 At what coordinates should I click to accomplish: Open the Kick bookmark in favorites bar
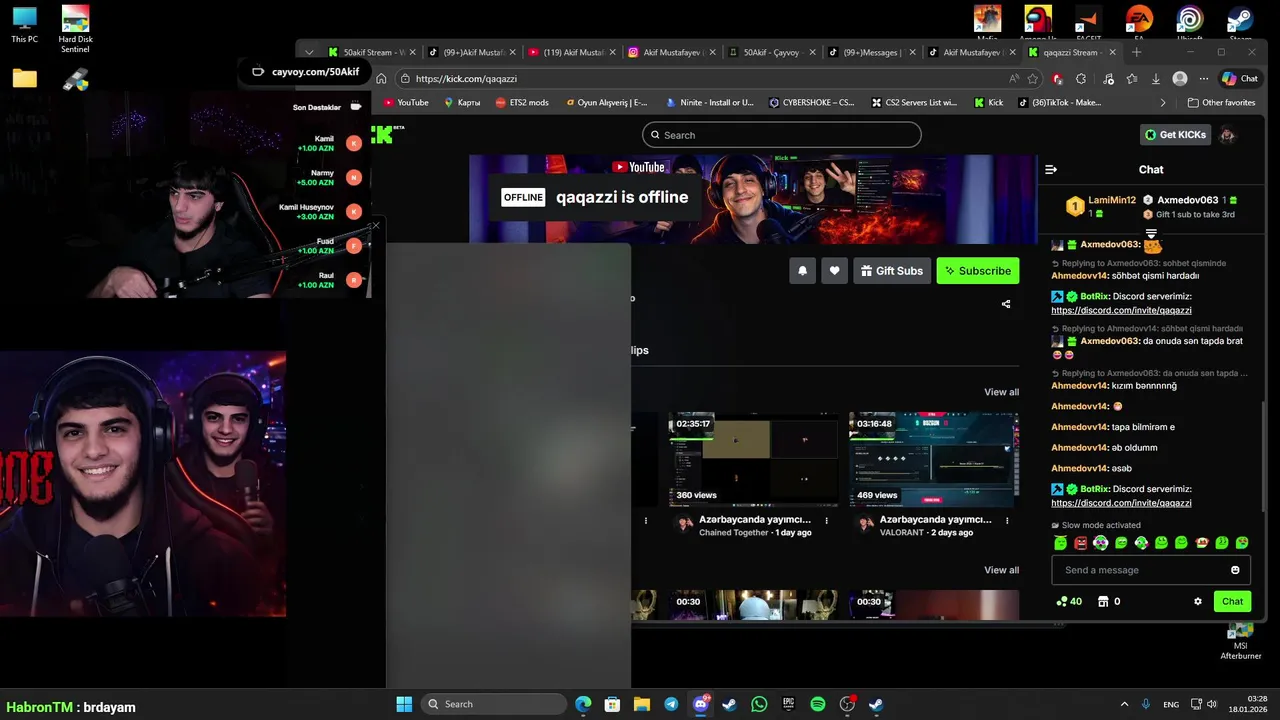988,102
